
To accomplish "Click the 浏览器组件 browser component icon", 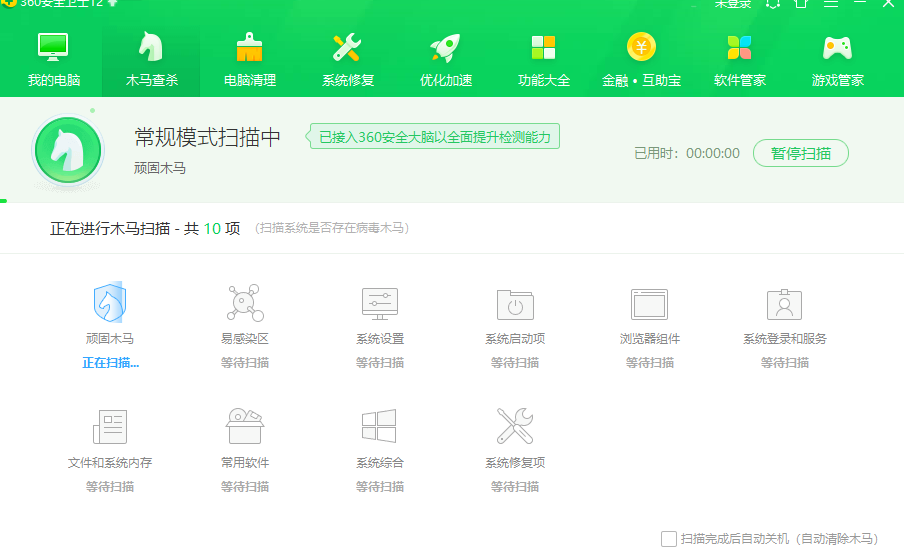I will click(x=649, y=303).
